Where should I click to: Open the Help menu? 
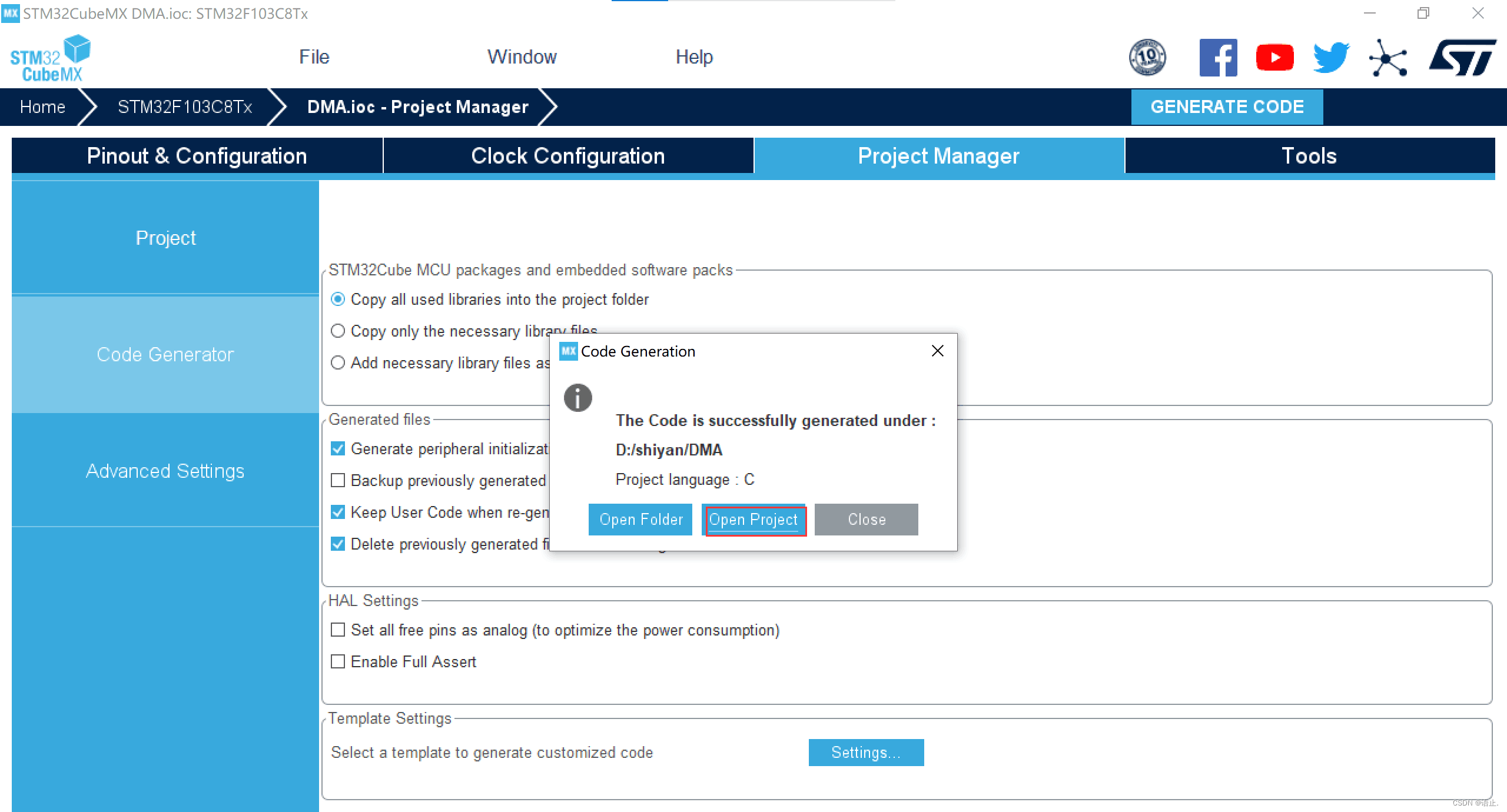(x=694, y=57)
